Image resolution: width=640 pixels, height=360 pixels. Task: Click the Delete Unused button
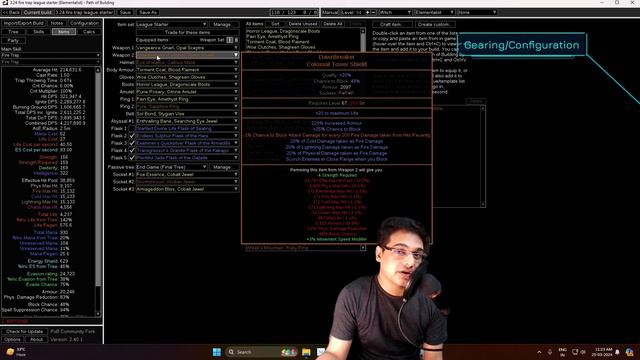click(x=302, y=24)
